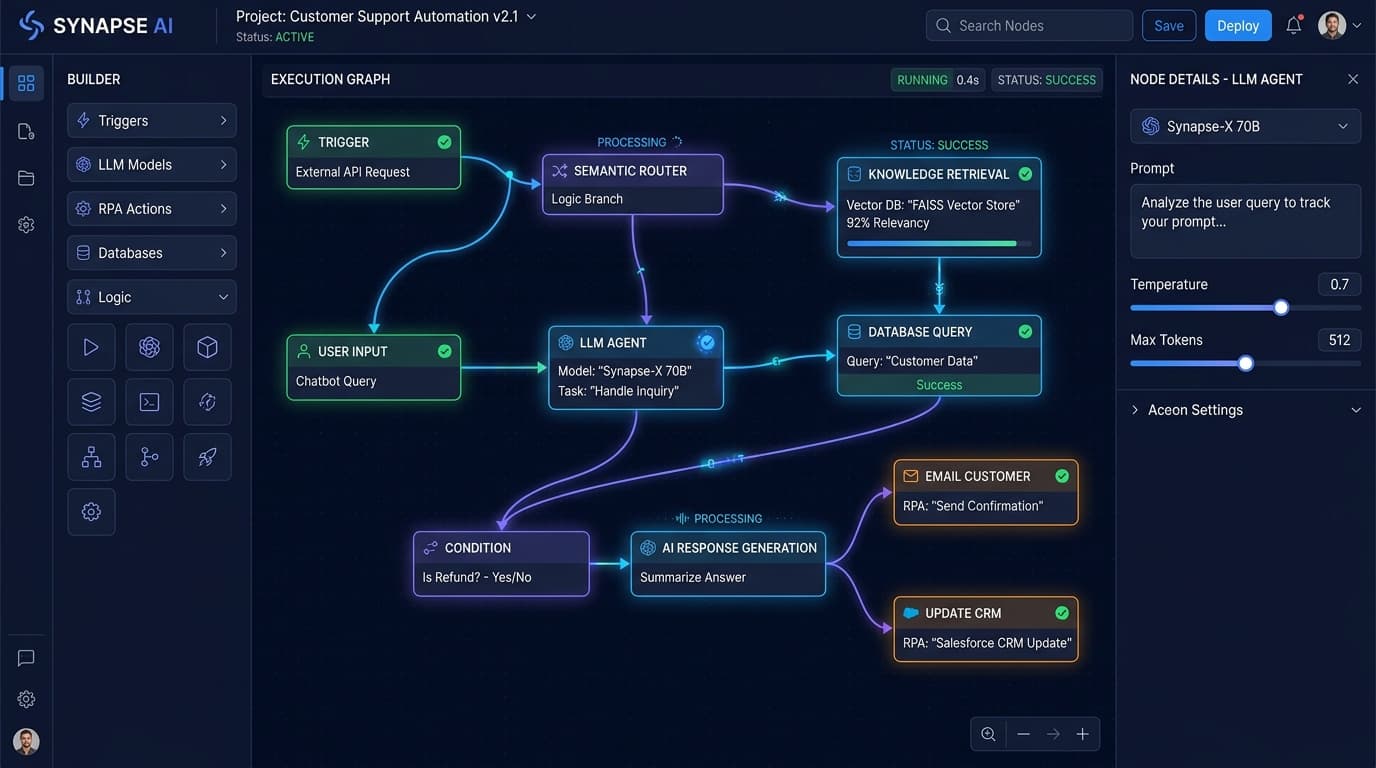Zoom out with the minus canvas control
This screenshot has height=768, width=1376.
point(1023,734)
